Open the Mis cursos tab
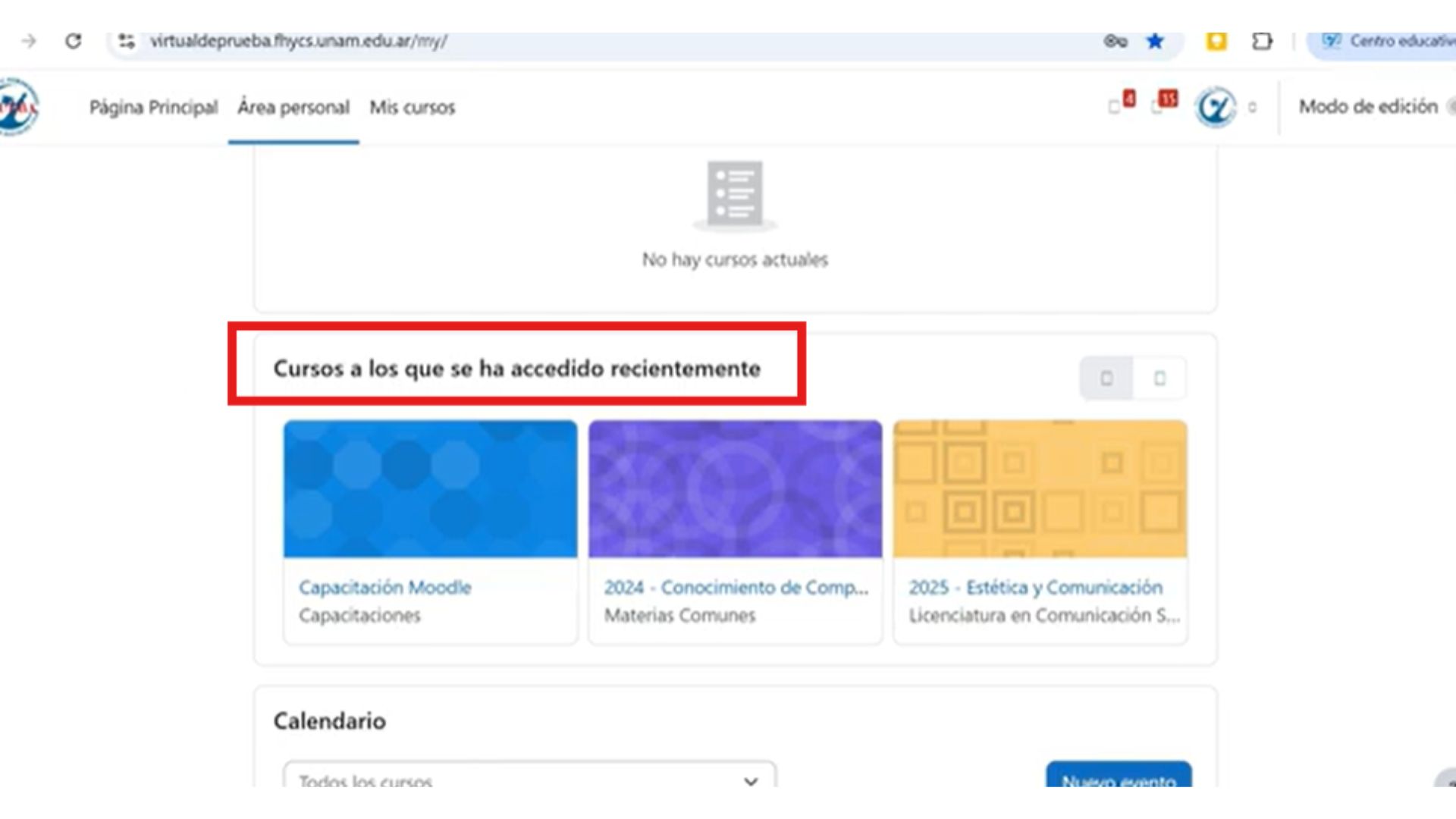The image size is (1456, 819). (x=413, y=108)
